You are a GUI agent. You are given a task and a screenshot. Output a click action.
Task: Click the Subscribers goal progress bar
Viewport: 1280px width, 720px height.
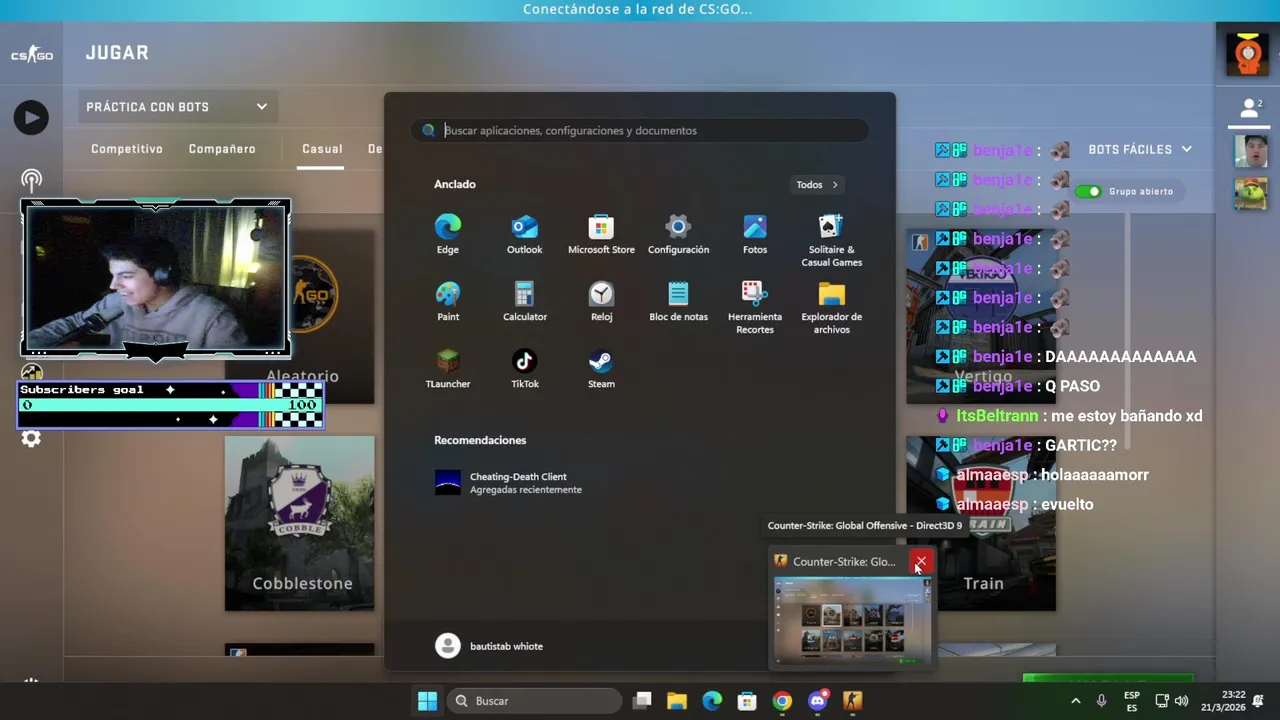170,405
